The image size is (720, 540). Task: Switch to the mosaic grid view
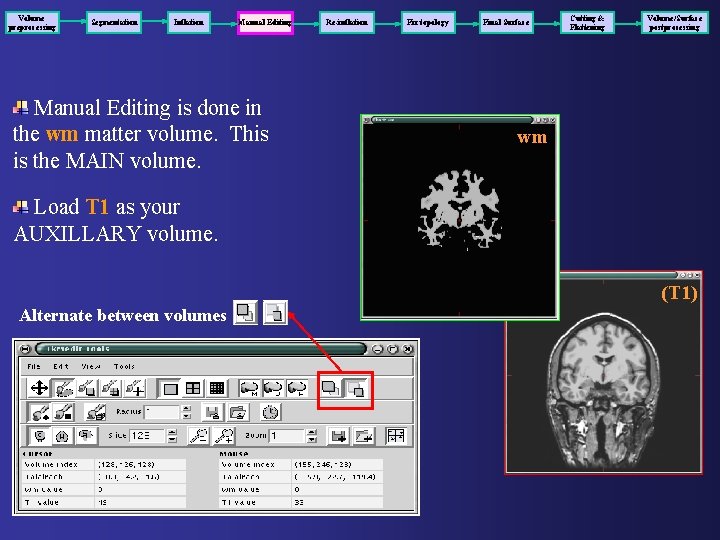click(x=217, y=388)
